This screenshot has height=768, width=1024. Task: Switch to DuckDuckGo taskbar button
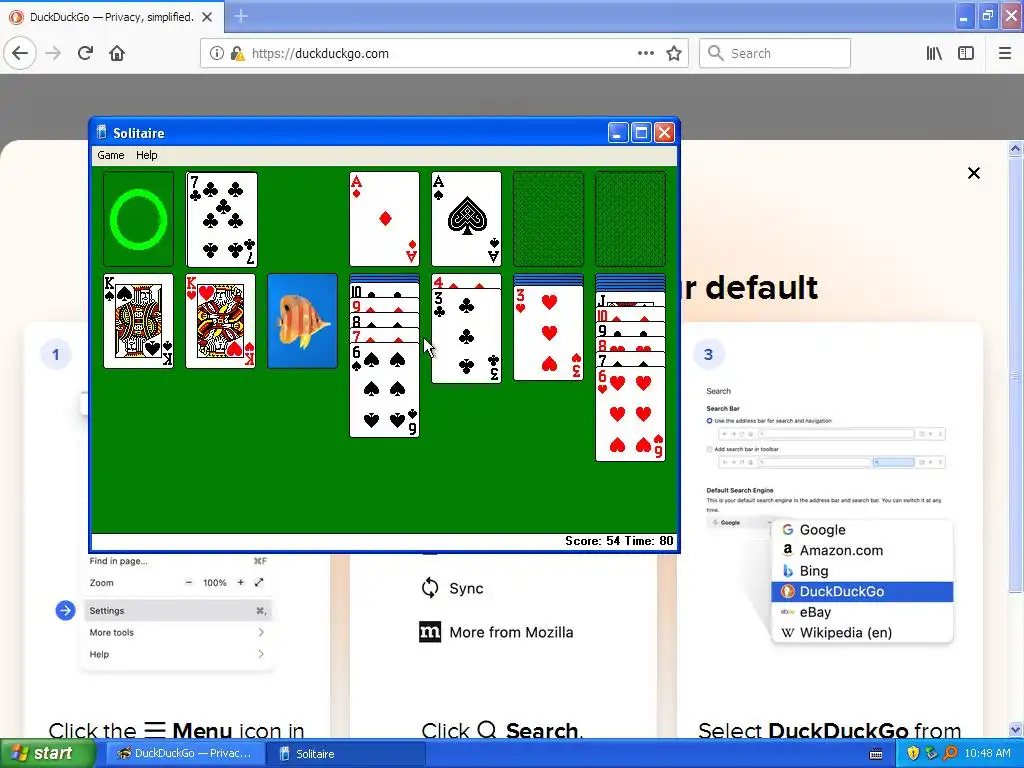pos(185,753)
